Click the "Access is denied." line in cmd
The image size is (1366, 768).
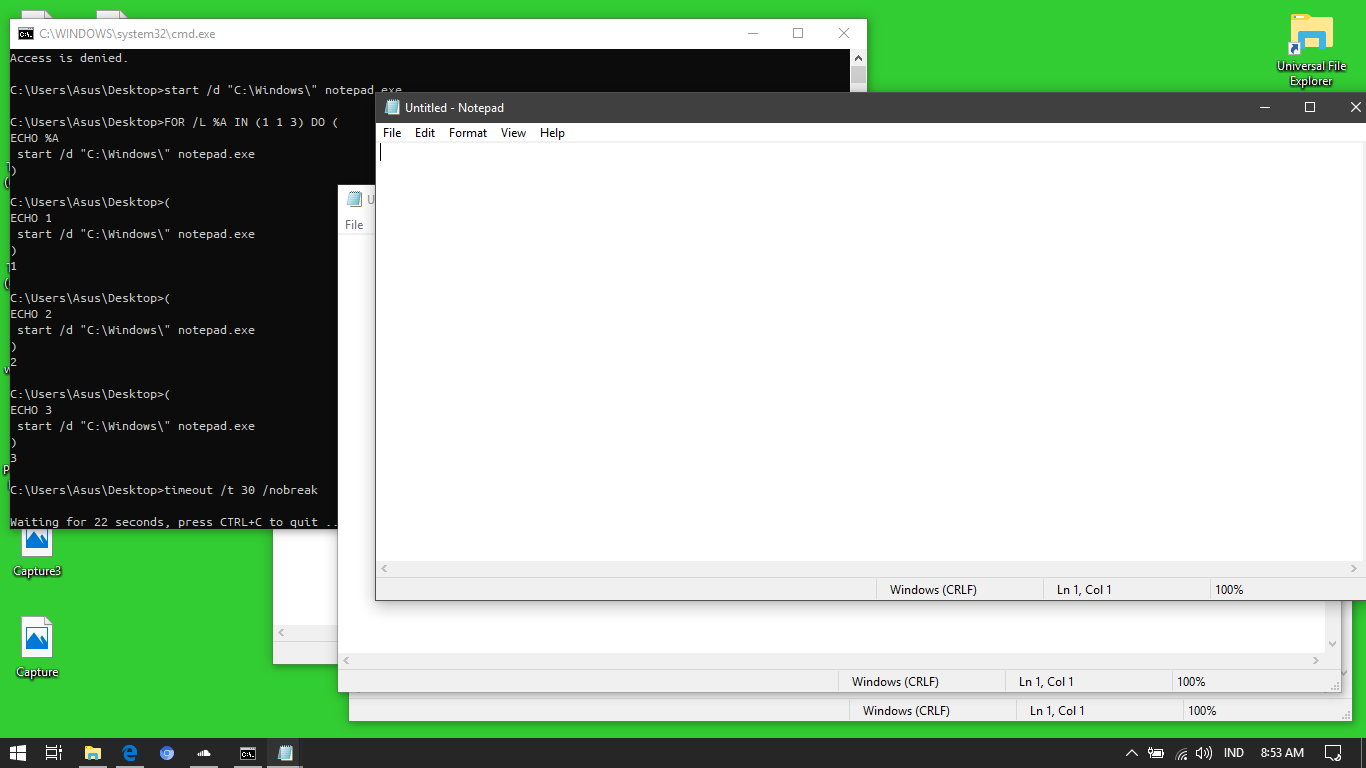tap(69, 58)
